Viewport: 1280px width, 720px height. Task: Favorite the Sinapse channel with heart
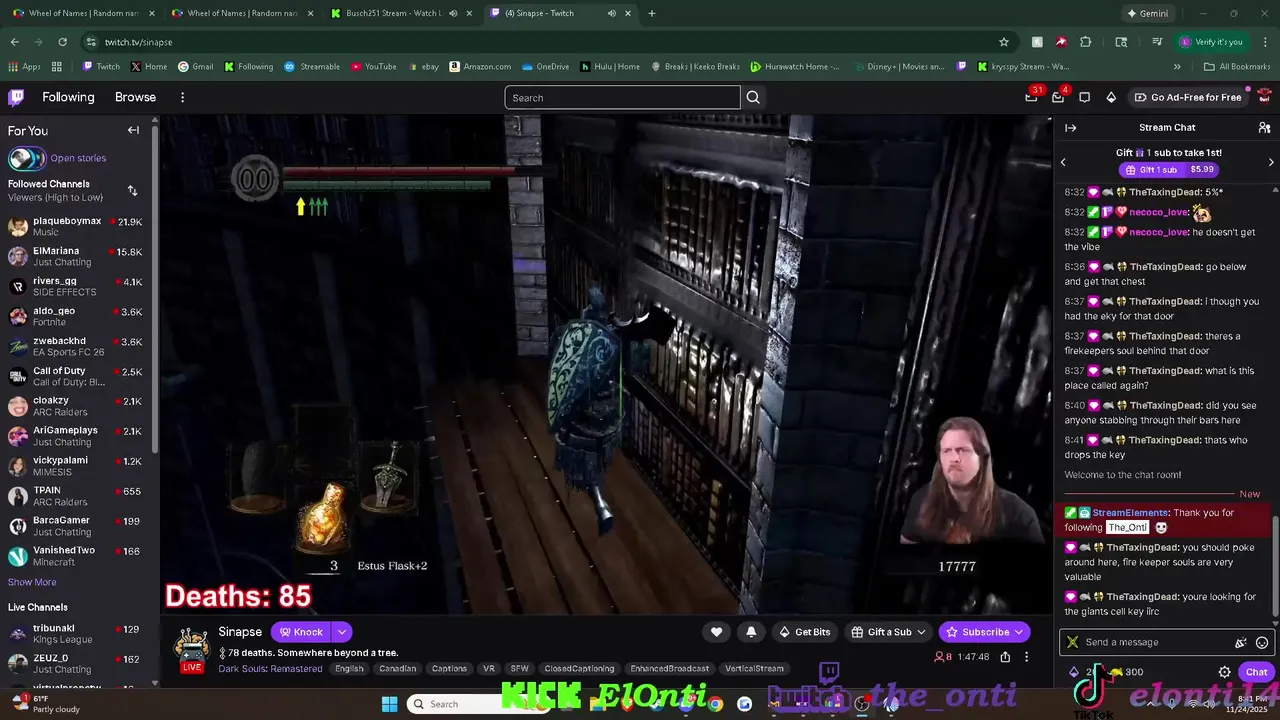click(716, 632)
